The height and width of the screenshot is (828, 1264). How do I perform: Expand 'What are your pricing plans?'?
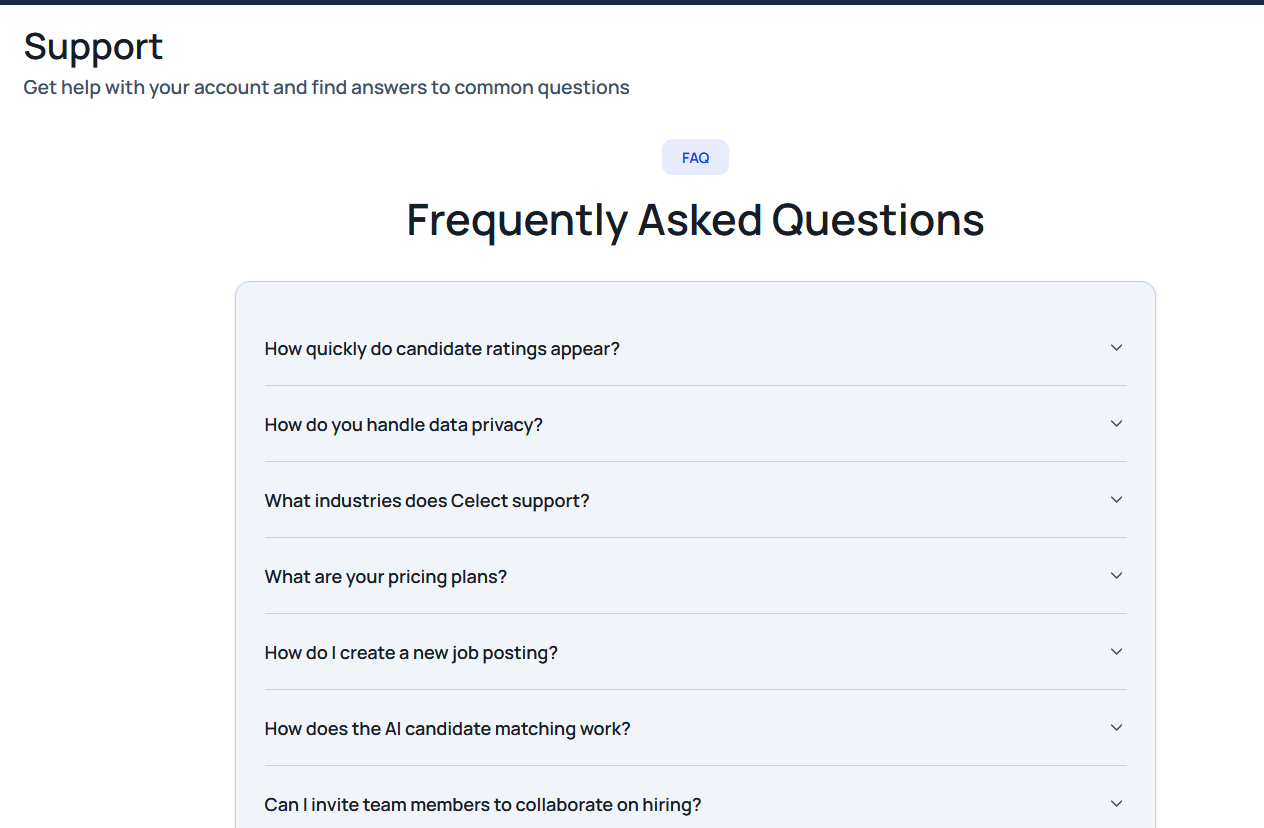pyautogui.click(x=385, y=577)
